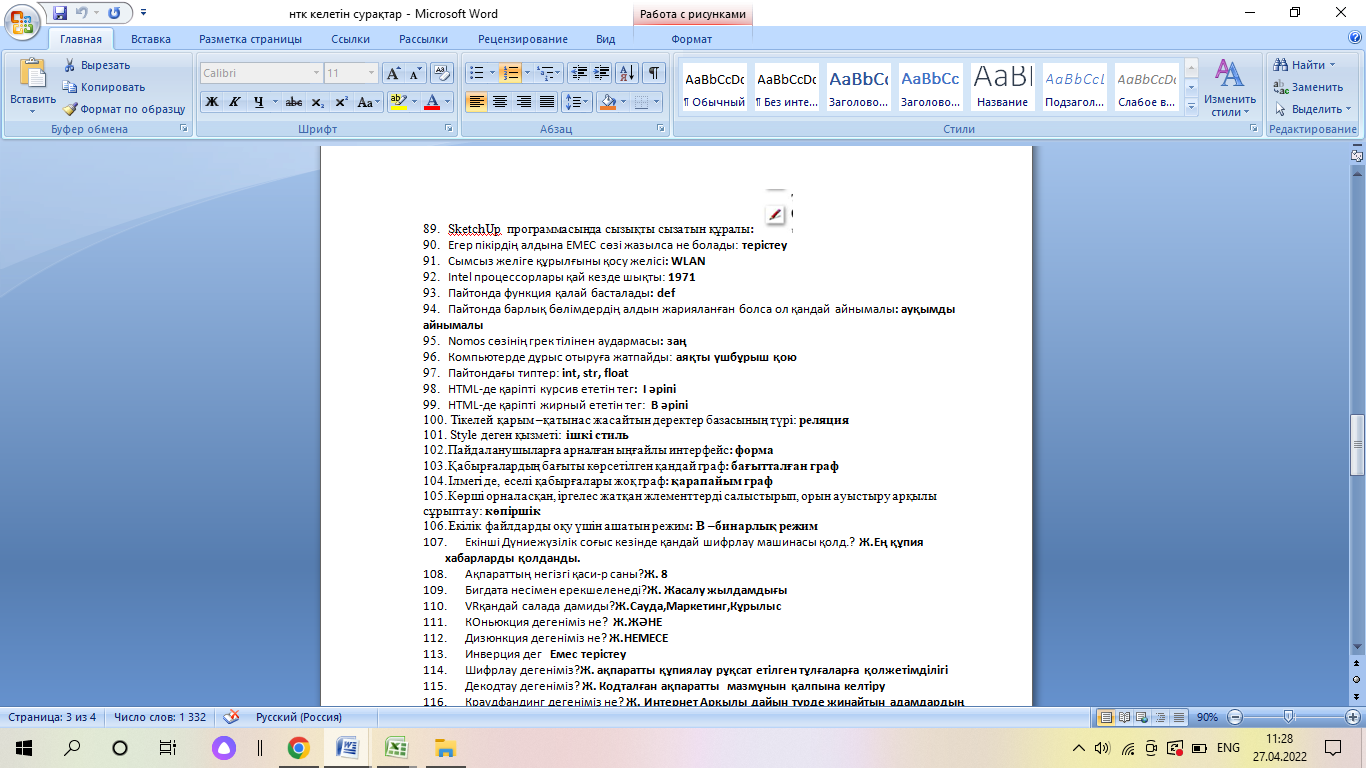Open Font dialog launcher in Шрифт group
The image size is (1366, 768).
[447, 129]
